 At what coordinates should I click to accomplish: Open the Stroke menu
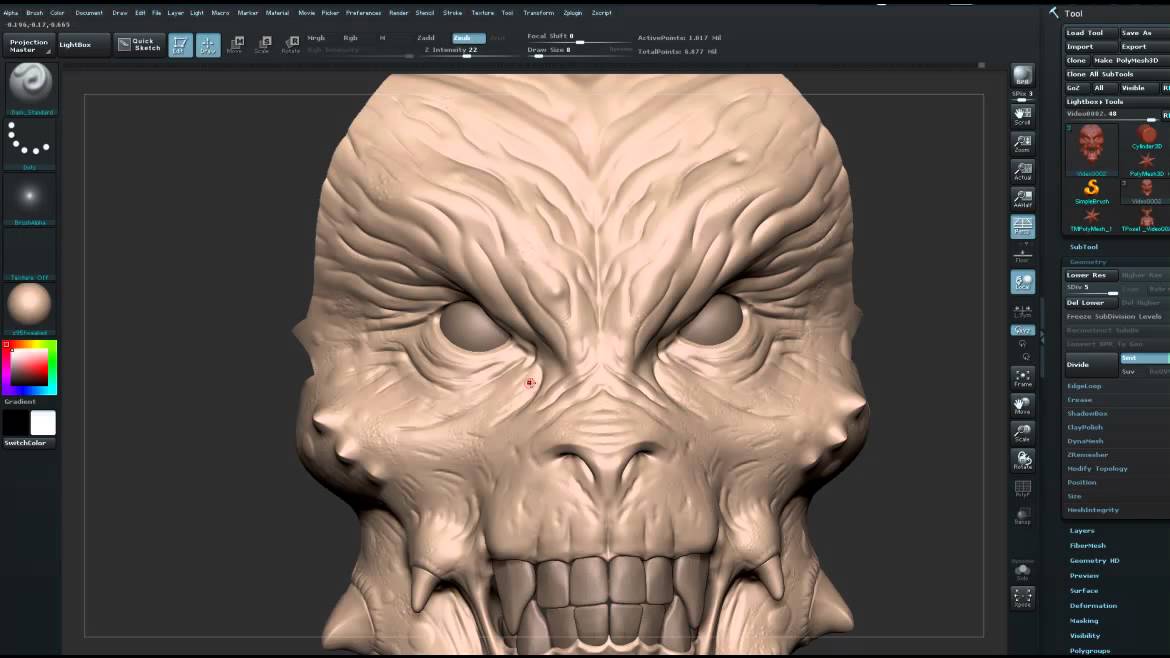[452, 13]
